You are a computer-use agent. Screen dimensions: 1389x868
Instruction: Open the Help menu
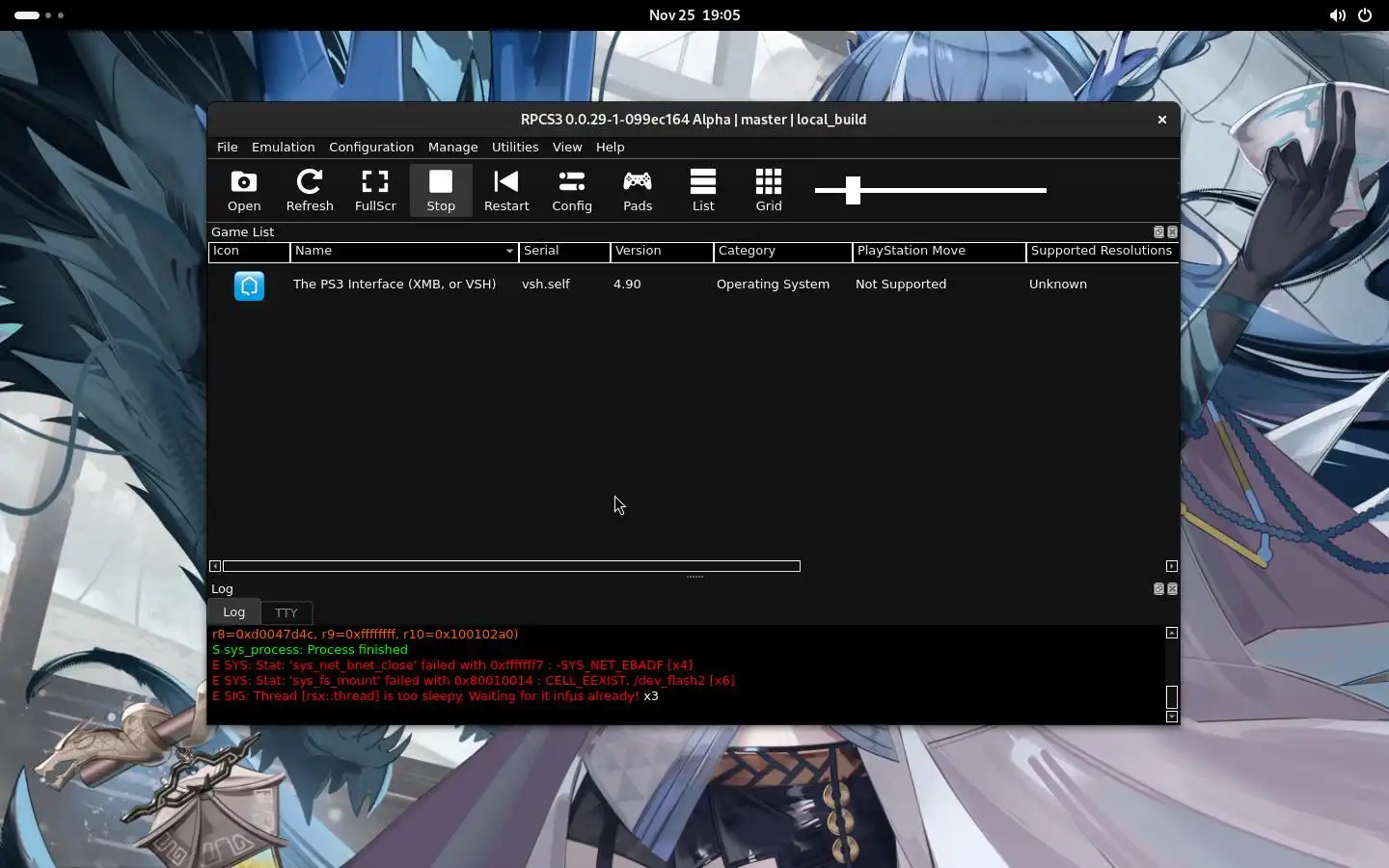610,147
